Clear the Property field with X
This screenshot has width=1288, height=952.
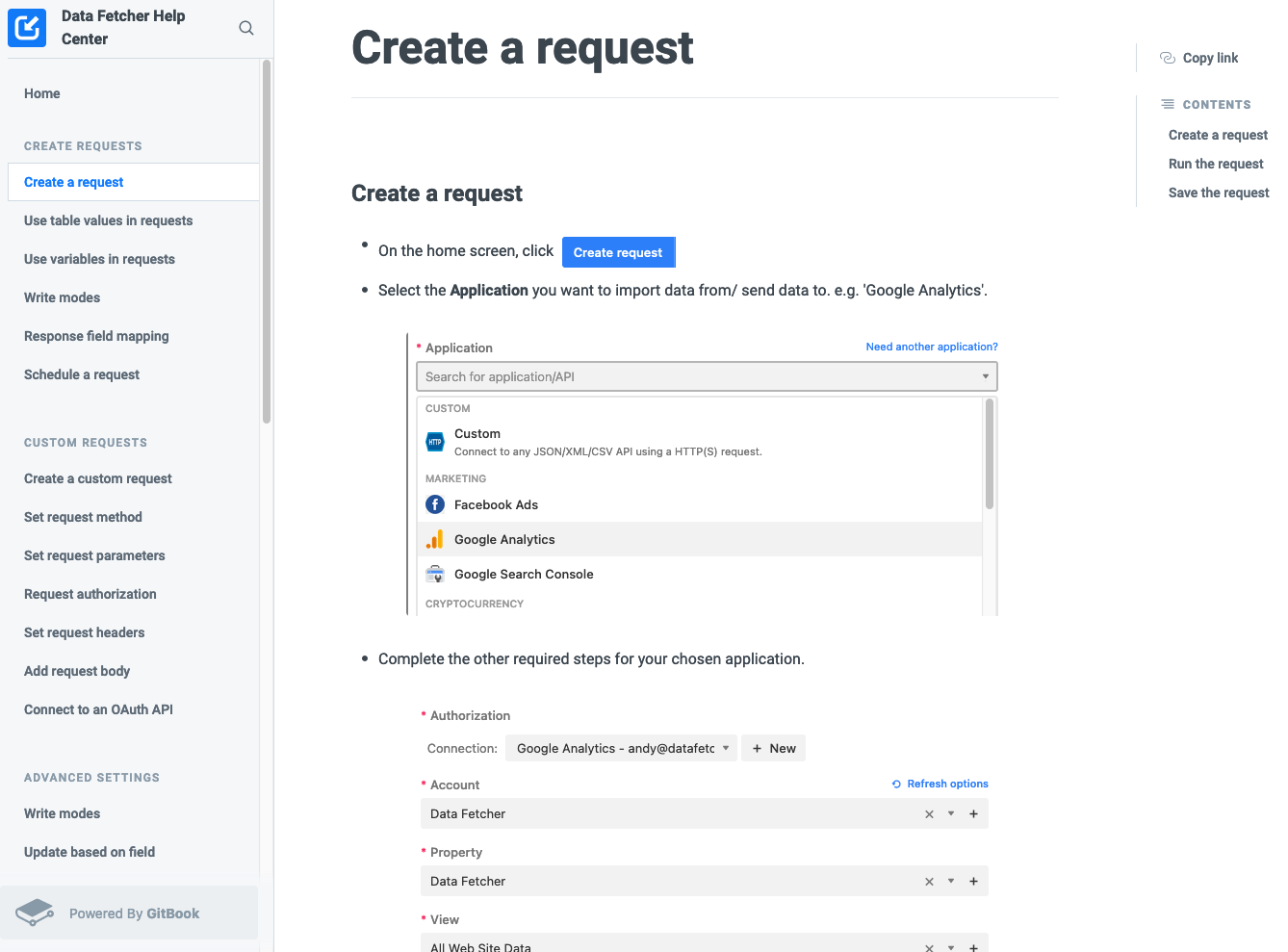pos(929,882)
